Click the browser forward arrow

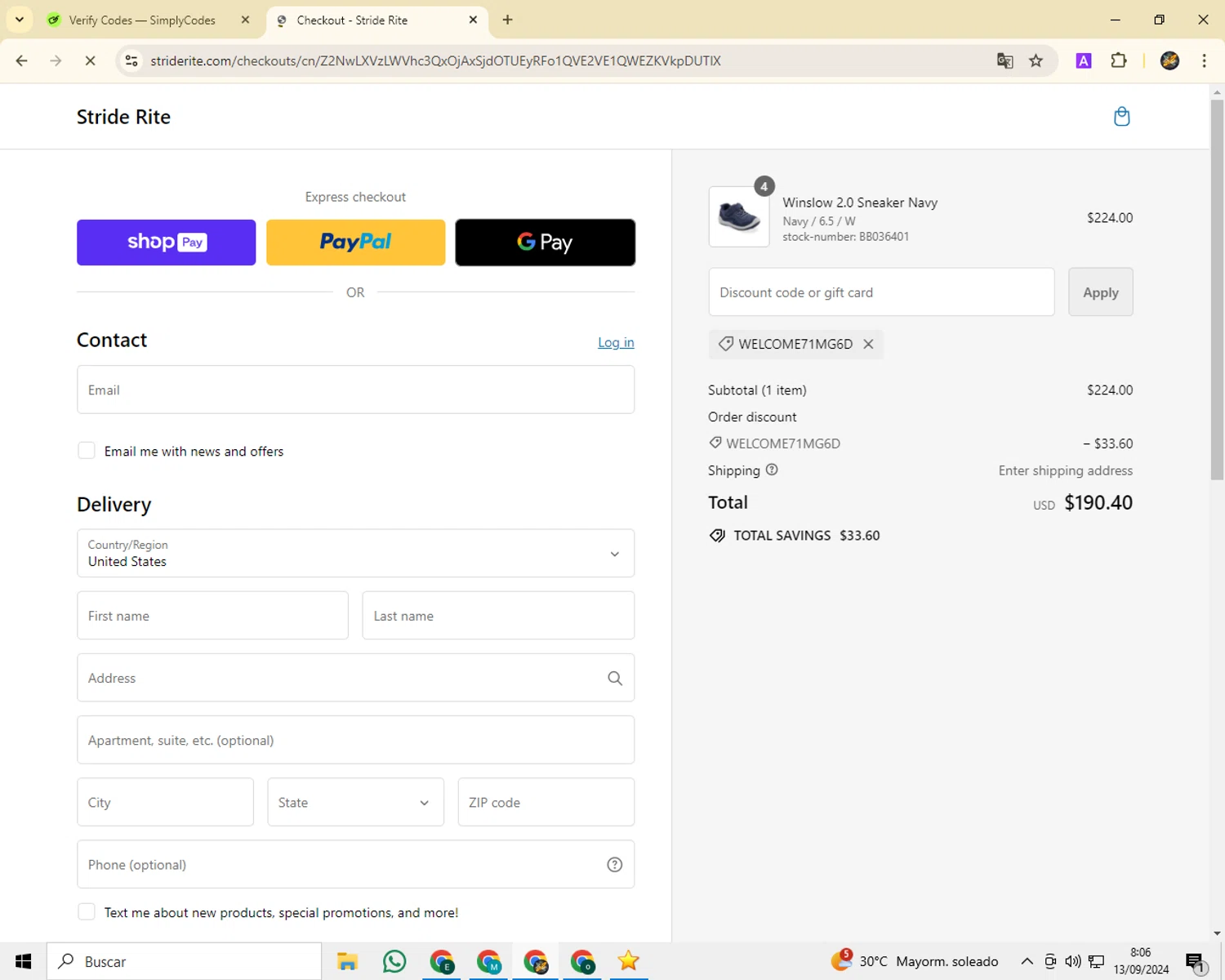tap(56, 60)
